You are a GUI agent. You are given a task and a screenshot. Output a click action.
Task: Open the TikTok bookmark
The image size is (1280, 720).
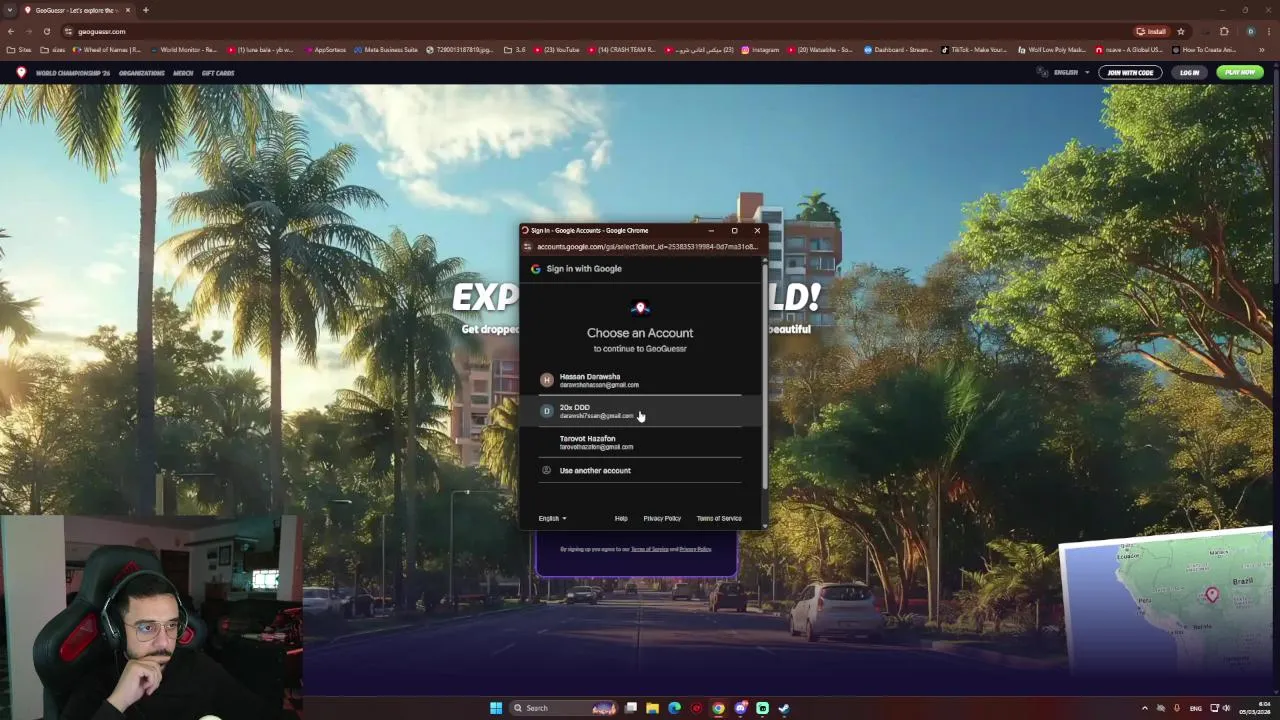(x=974, y=49)
